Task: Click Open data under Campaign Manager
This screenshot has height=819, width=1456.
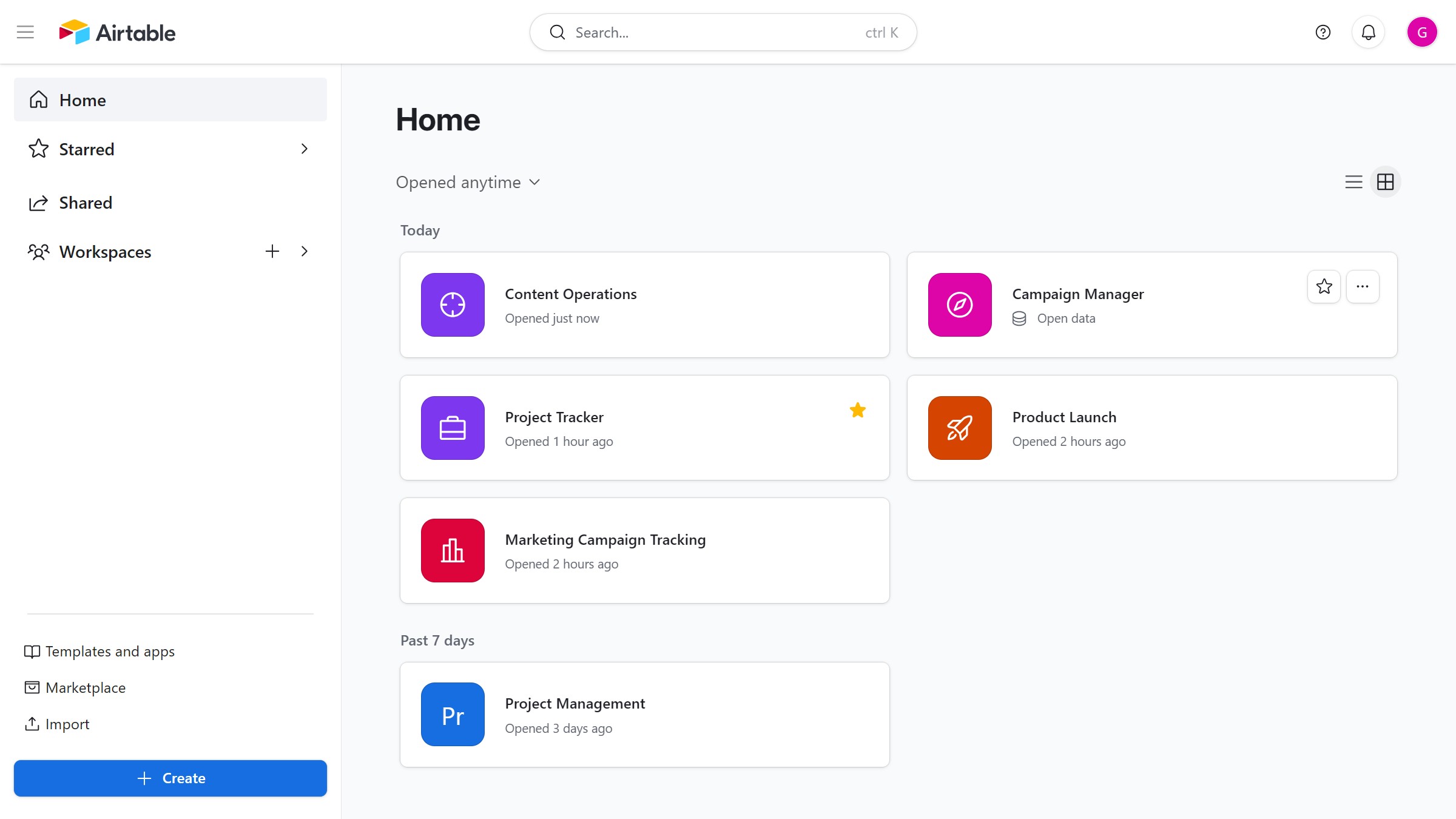Action: pyautogui.click(x=1066, y=318)
